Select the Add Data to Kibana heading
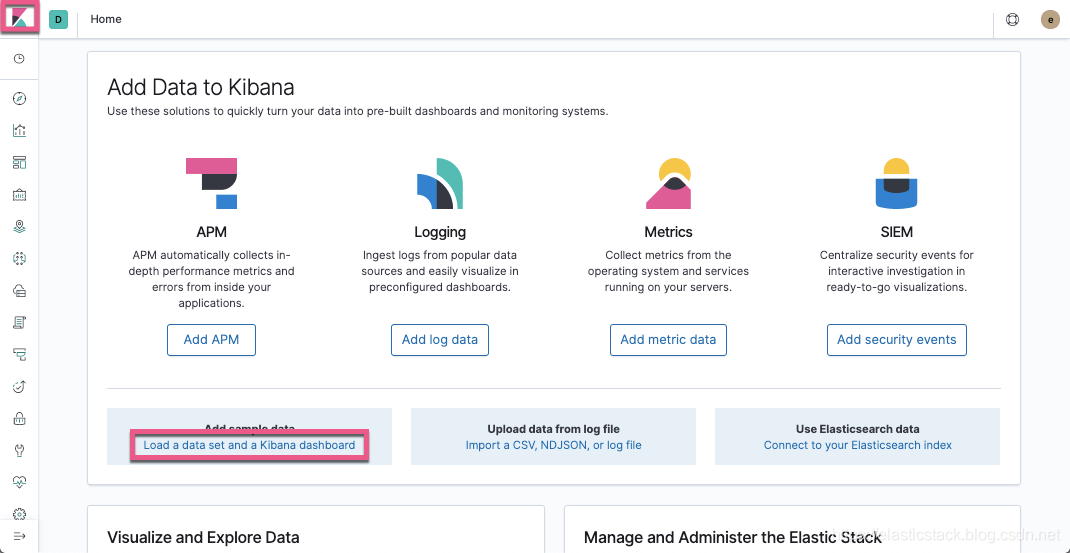The height and width of the screenshot is (553, 1070). coord(201,87)
